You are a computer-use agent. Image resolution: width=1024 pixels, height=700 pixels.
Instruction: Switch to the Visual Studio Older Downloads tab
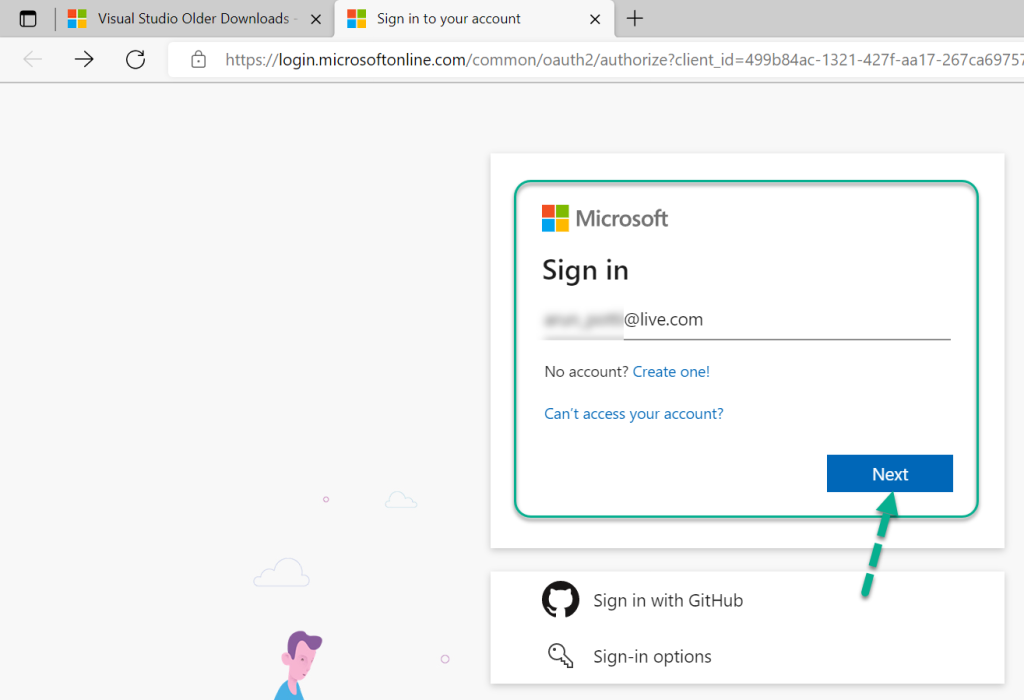point(195,19)
